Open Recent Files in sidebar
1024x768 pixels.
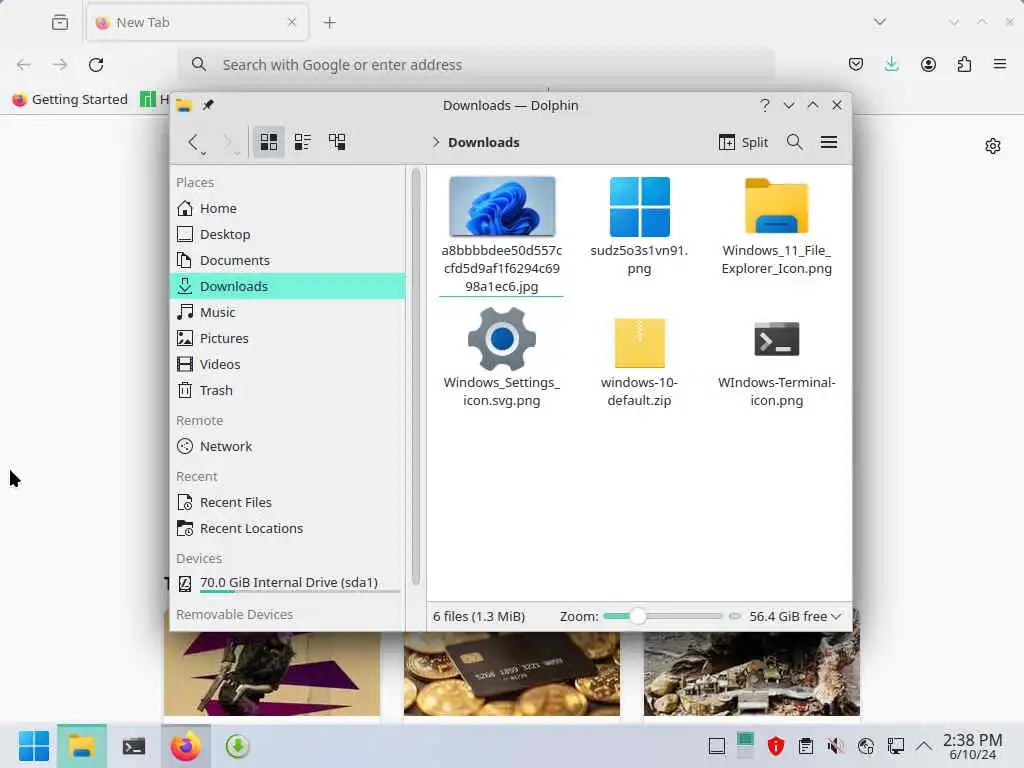click(x=287, y=502)
